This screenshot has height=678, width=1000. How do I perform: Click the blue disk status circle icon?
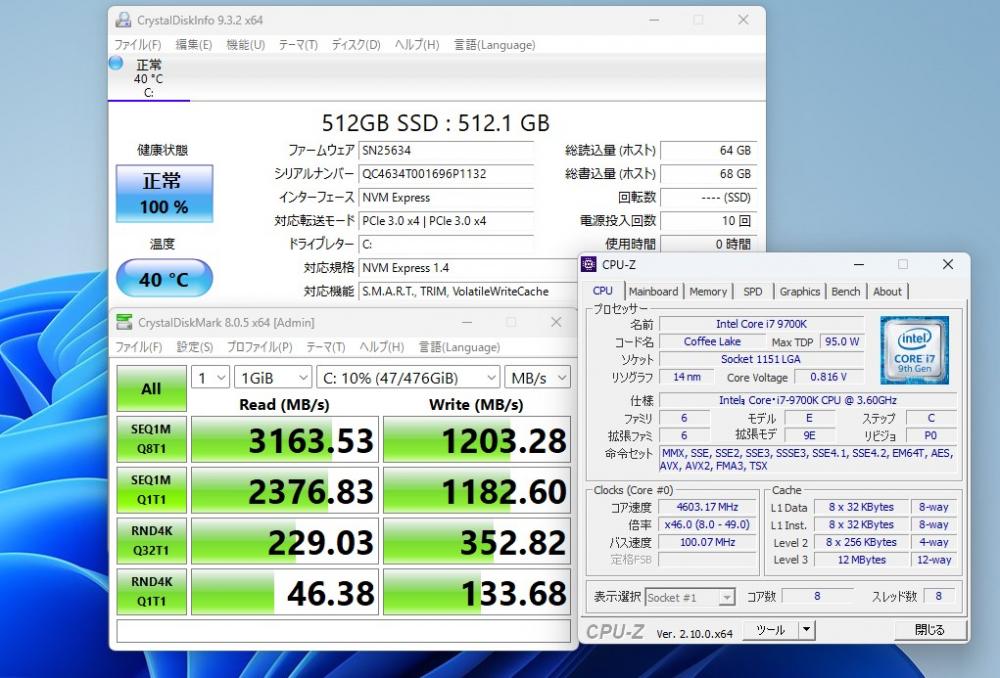point(115,63)
